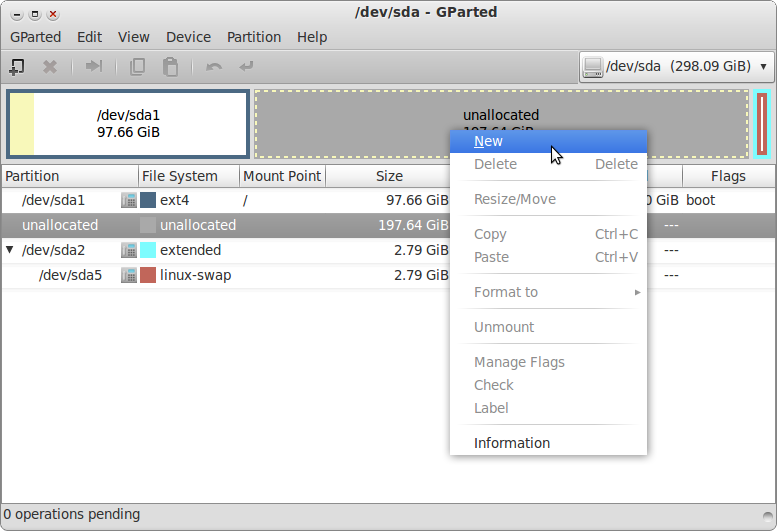777x531 pixels.
Task: Open the GParted menu
Action: pyautogui.click(x=35, y=37)
